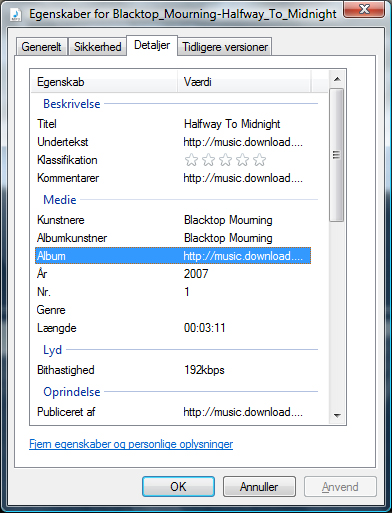Set rating to three stars
The width and height of the screenshot is (392, 513).
(x=225, y=160)
